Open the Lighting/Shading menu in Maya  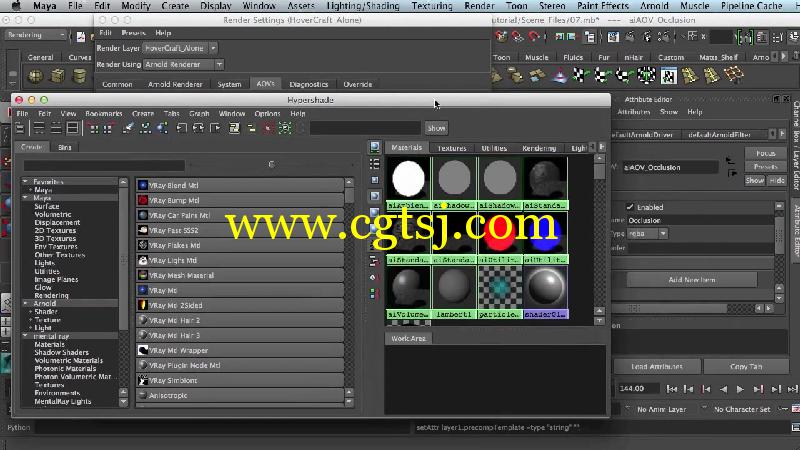(x=363, y=6)
